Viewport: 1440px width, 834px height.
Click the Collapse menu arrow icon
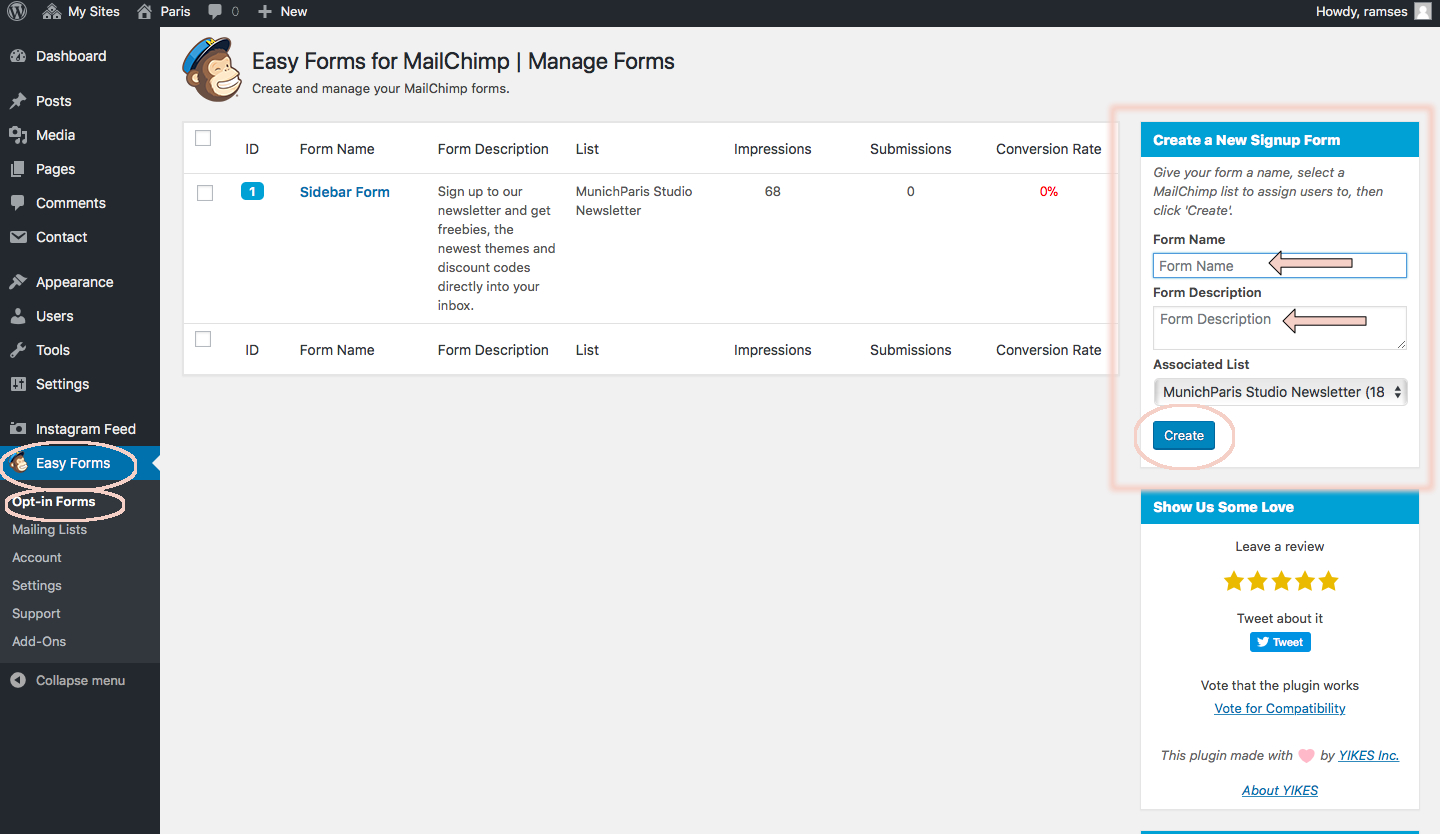coord(18,680)
